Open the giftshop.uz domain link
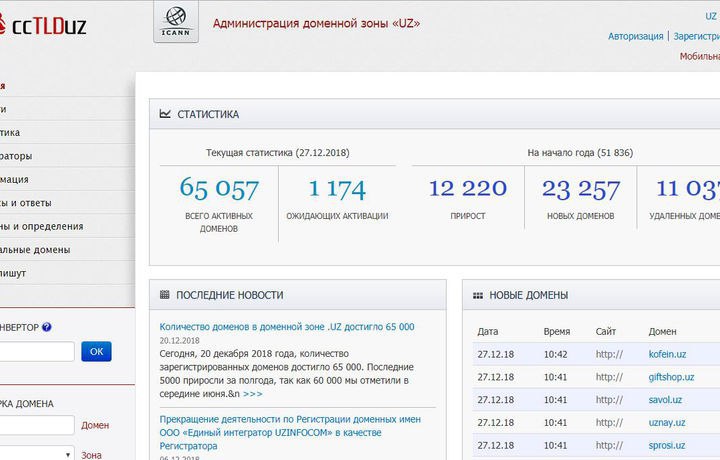 click(671, 377)
